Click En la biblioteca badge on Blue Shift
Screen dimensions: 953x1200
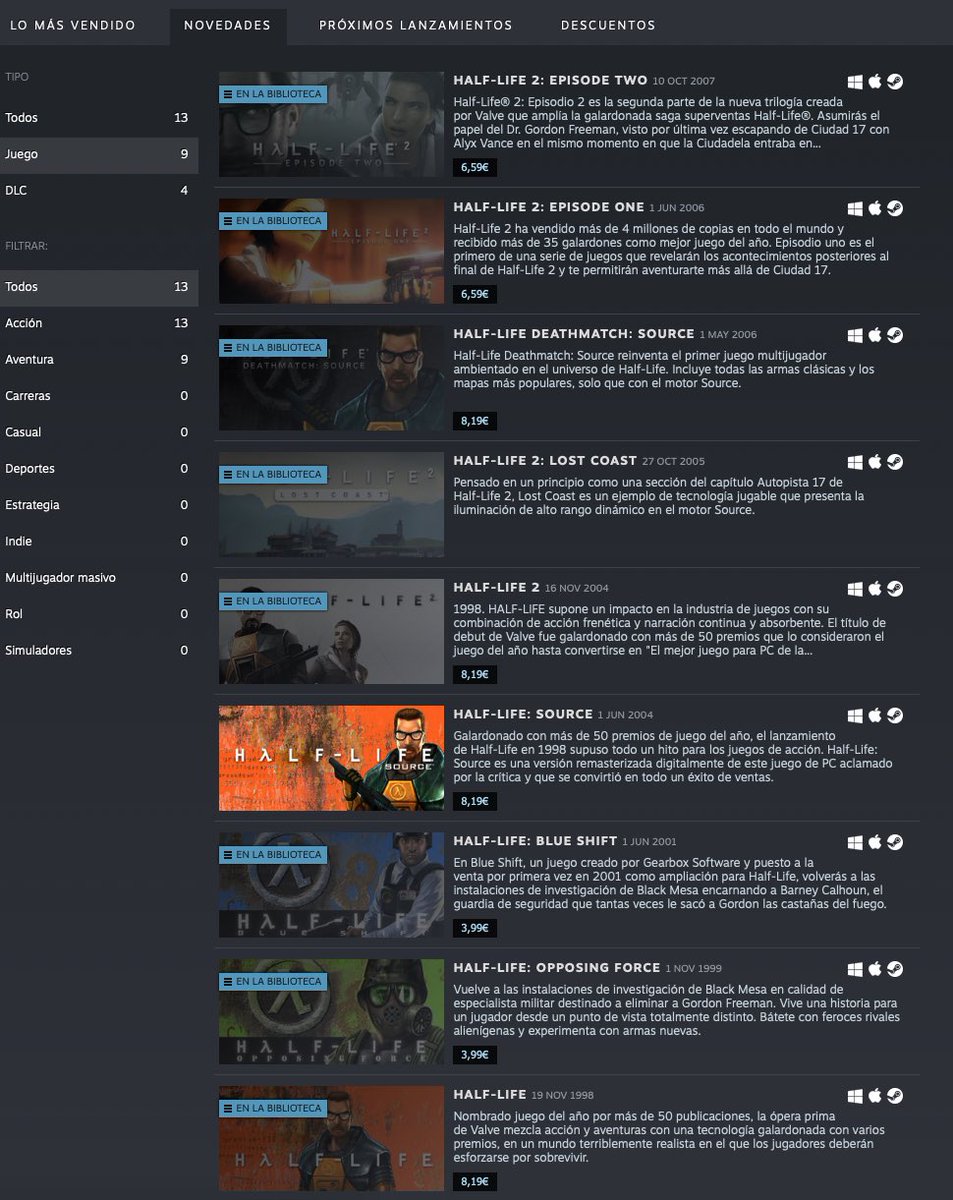click(273, 855)
